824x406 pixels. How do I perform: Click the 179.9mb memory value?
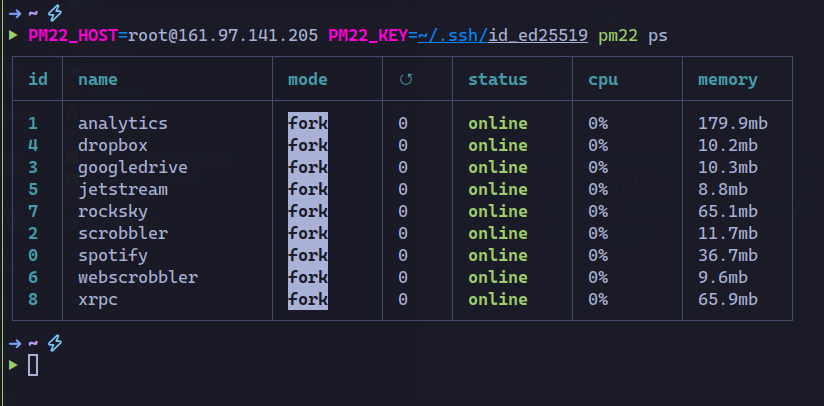732,124
